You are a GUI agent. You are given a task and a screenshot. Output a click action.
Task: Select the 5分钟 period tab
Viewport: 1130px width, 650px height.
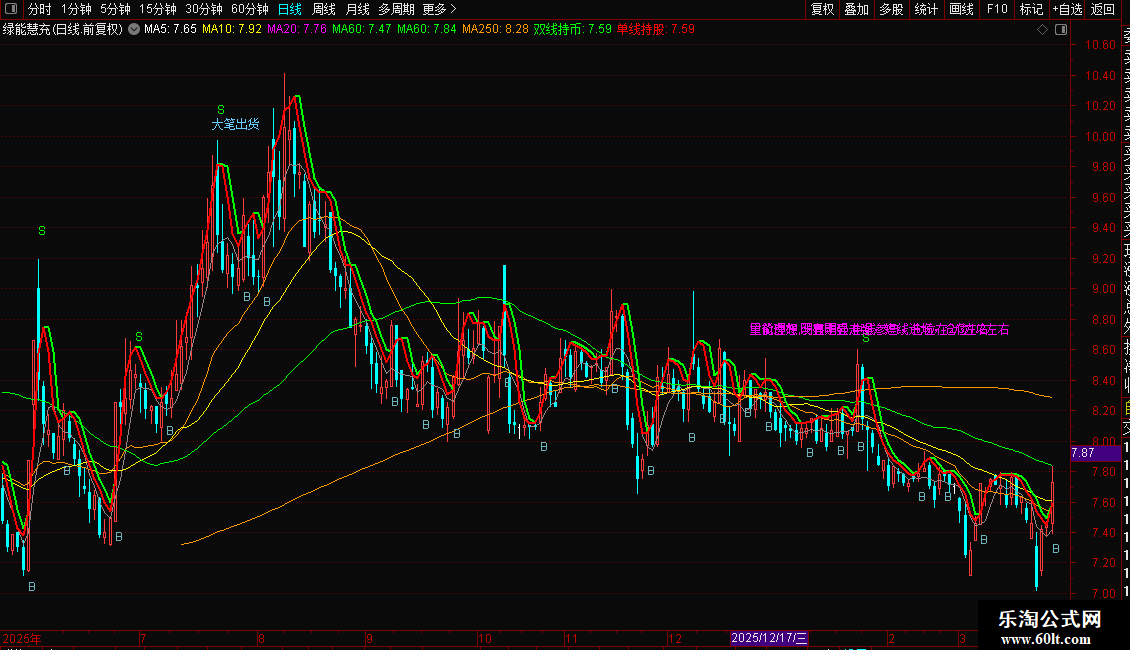[115, 9]
